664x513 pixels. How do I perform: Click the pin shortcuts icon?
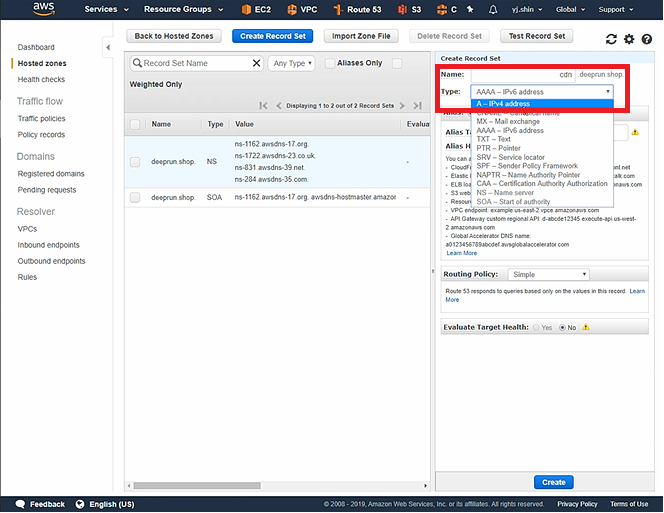[470, 9]
